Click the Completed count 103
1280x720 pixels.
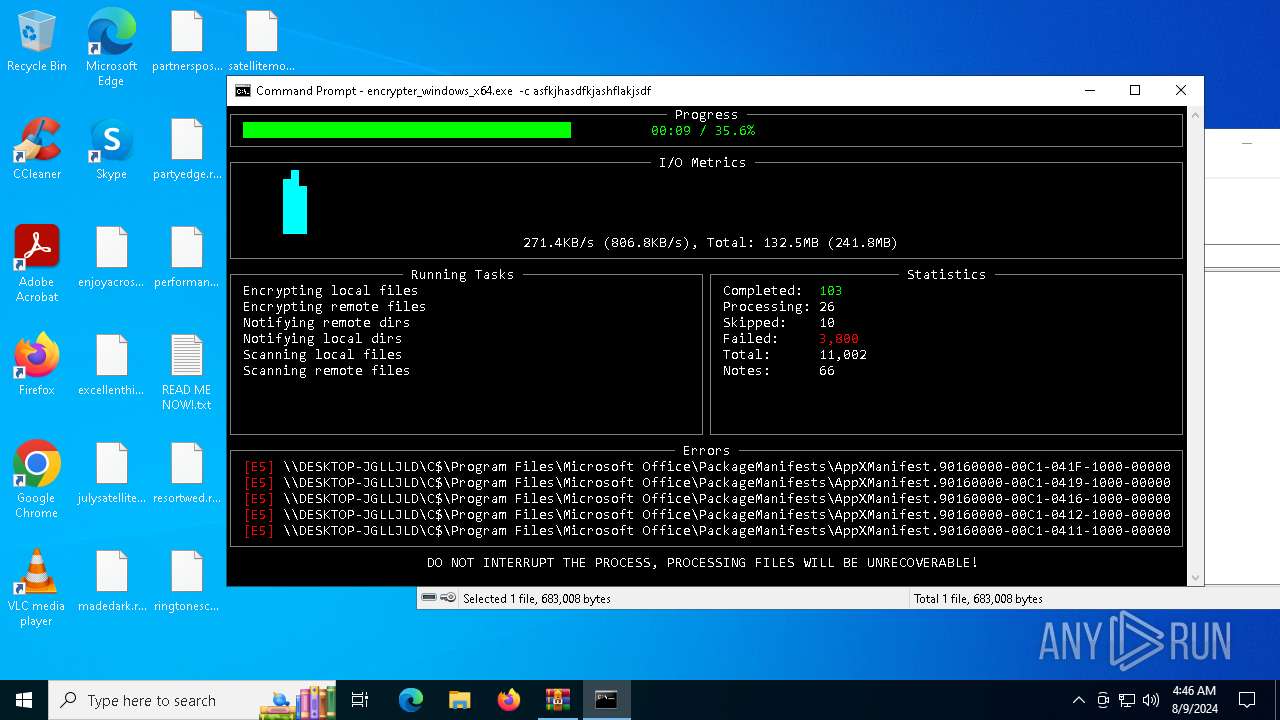pos(831,291)
